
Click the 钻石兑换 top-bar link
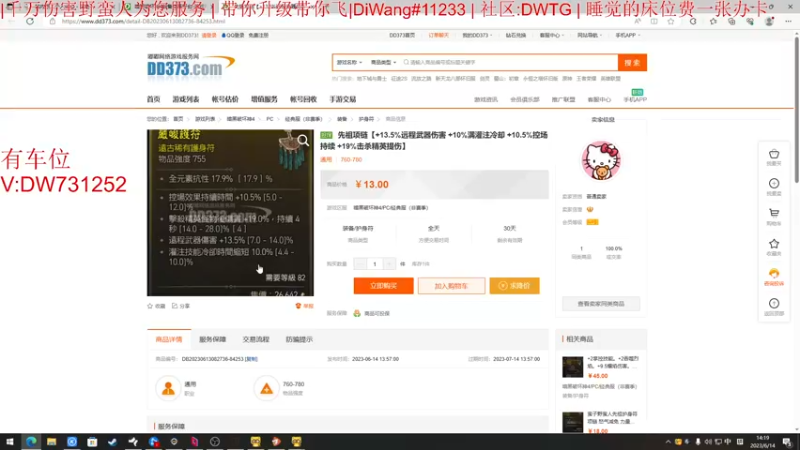(x=516, y=35)
